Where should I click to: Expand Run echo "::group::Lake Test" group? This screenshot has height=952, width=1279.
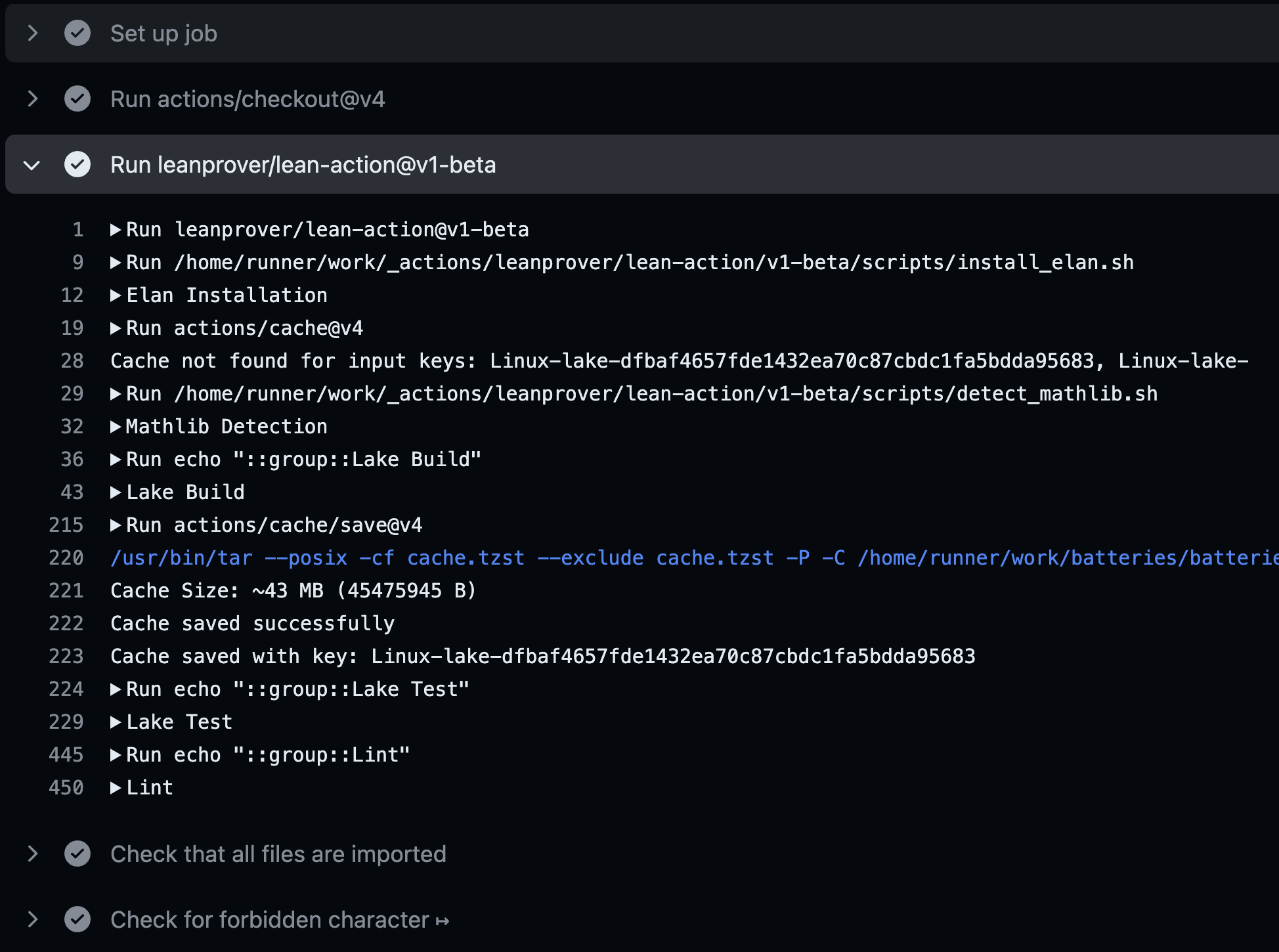[116, 689]
